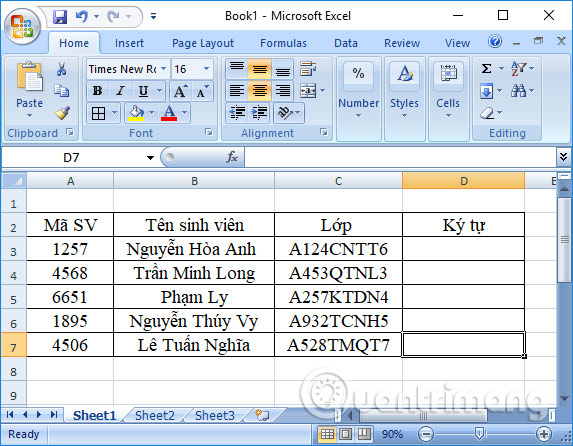Open Find & Select binoculars
Screen dimensions: 573x446
518,90
